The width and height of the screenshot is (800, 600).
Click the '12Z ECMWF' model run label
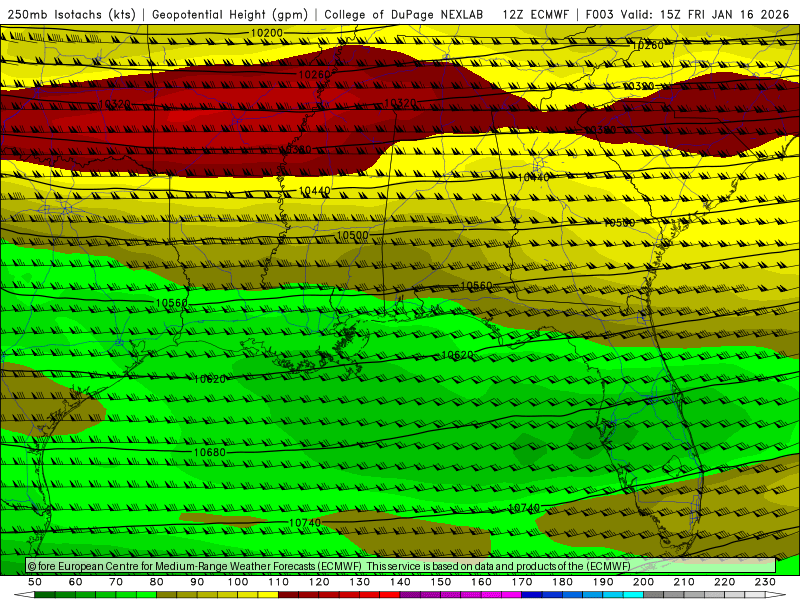tap(535, 14)
